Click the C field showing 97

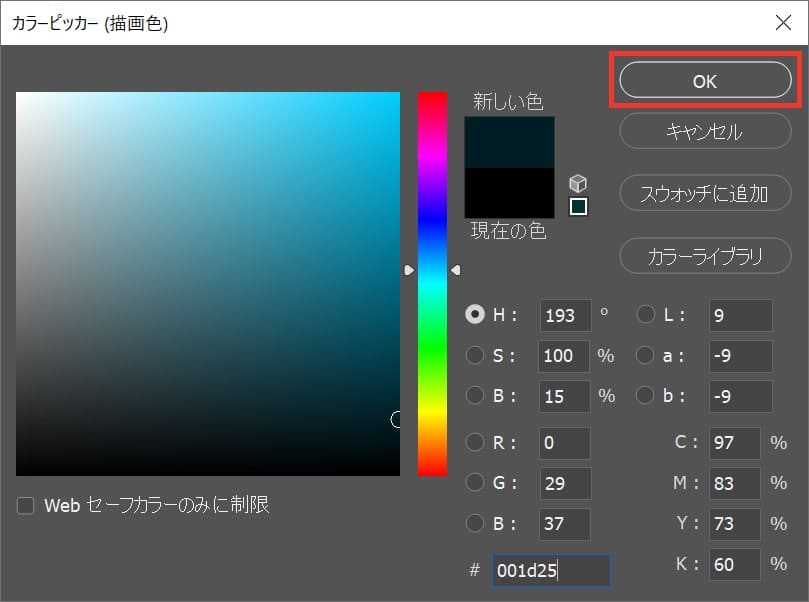click(x=735, y=443)
